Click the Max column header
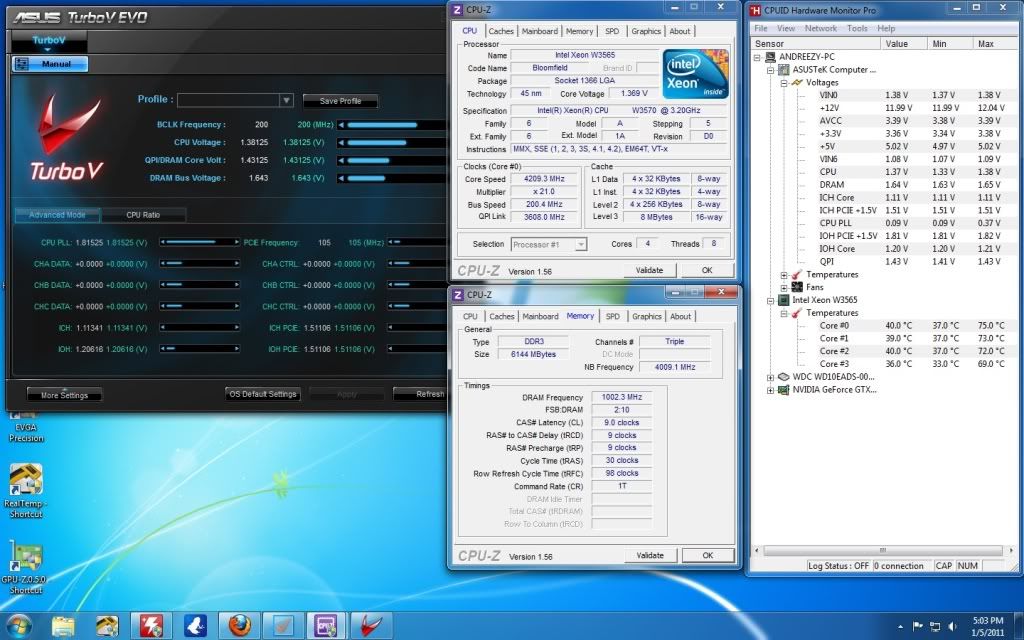Screen dimensions: 1024x640 pyautogui.click(x=997, y=44)
